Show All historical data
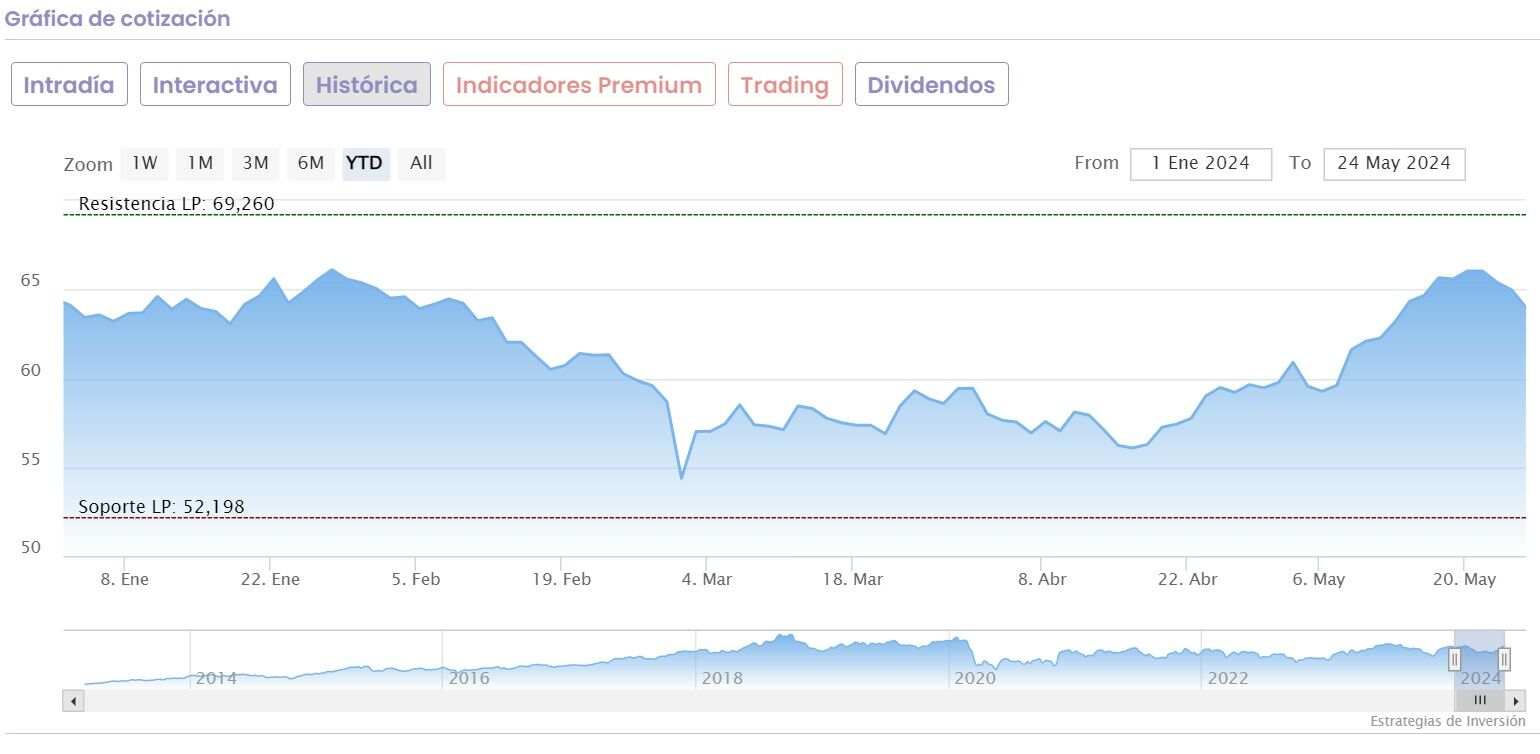This screenshot has height=754, width=1540. (x=421, y=163)
